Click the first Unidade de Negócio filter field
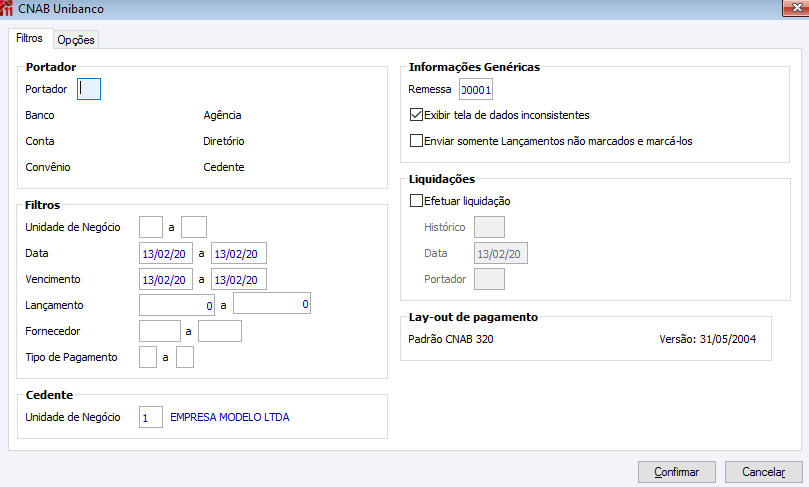Screen dimensions: 809x487 (151, 227)
